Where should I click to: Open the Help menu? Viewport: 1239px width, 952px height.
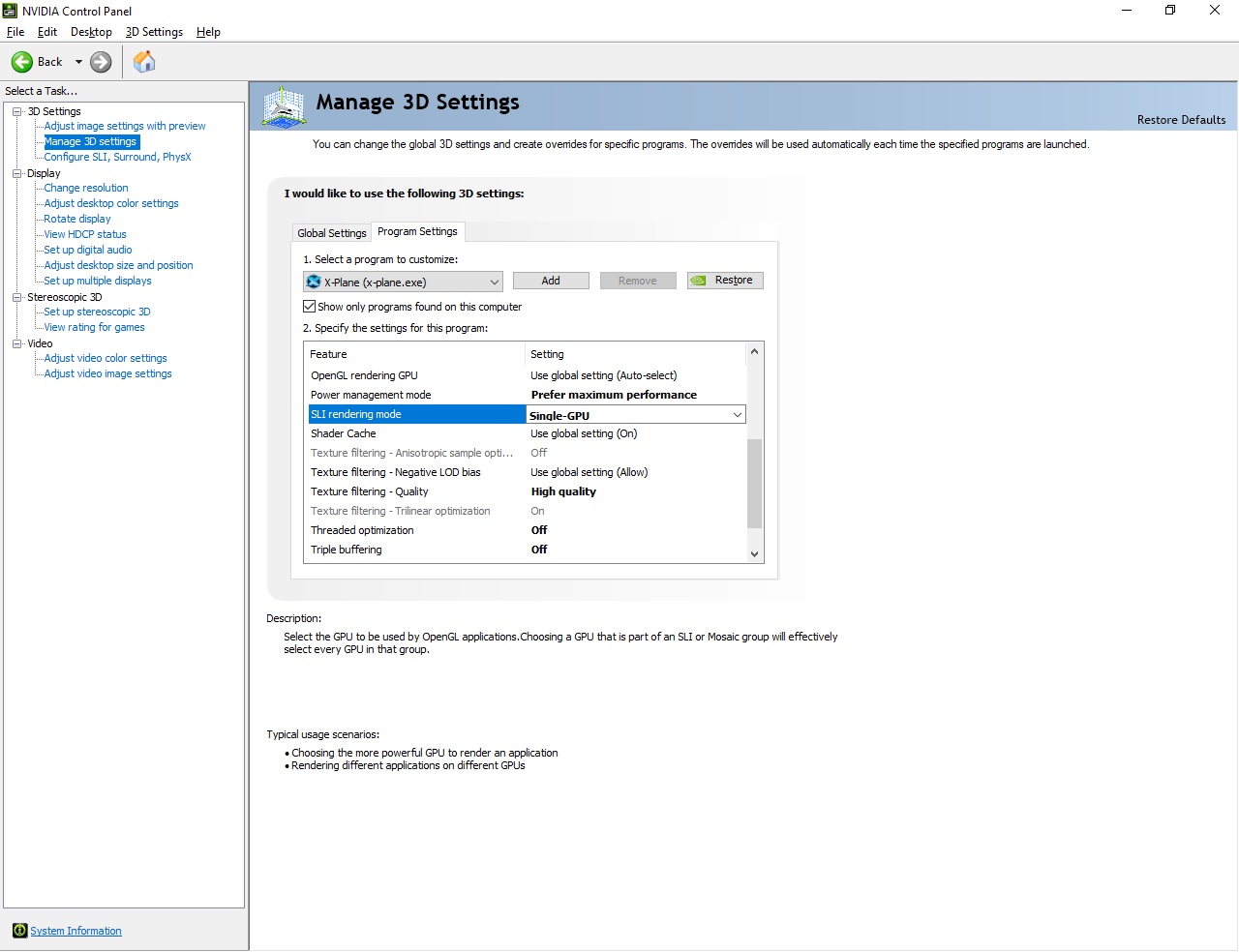point(208,32)
